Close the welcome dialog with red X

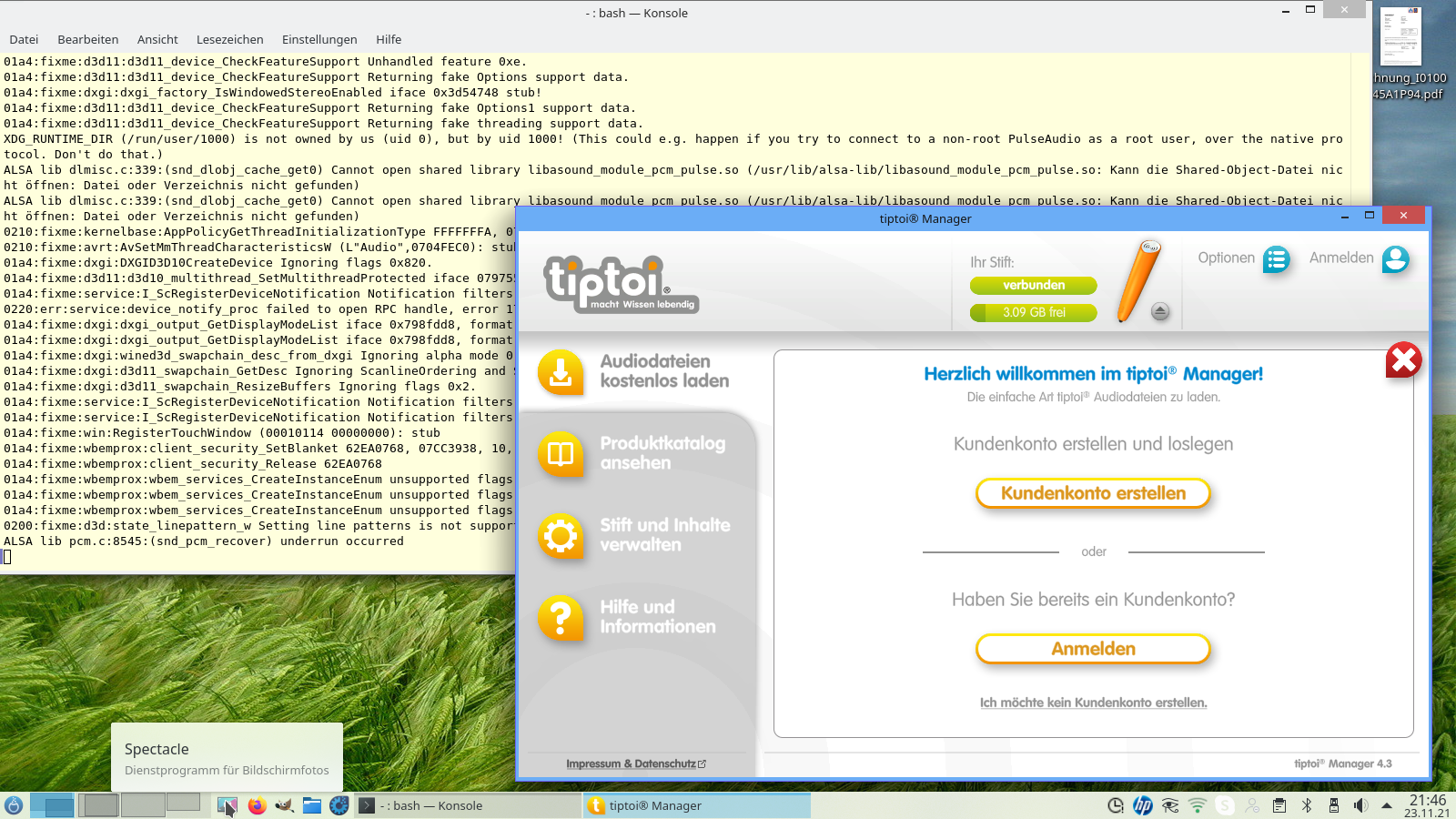1403,360
